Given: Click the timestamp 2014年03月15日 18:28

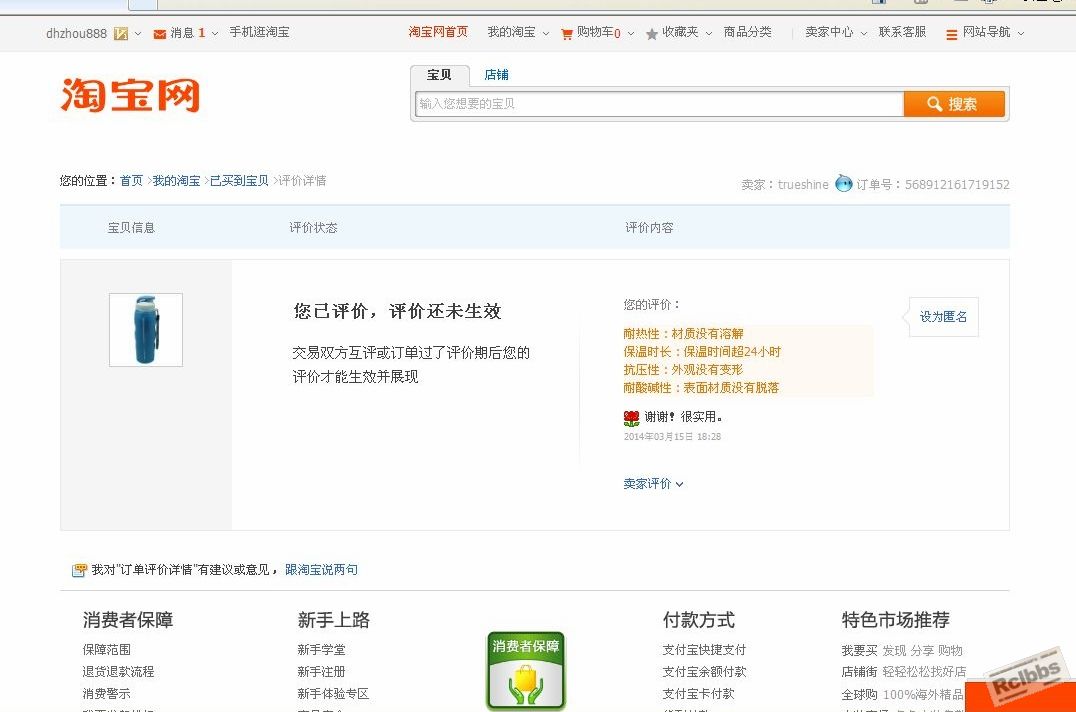Looking at the screenshot, I should (672, 436).
